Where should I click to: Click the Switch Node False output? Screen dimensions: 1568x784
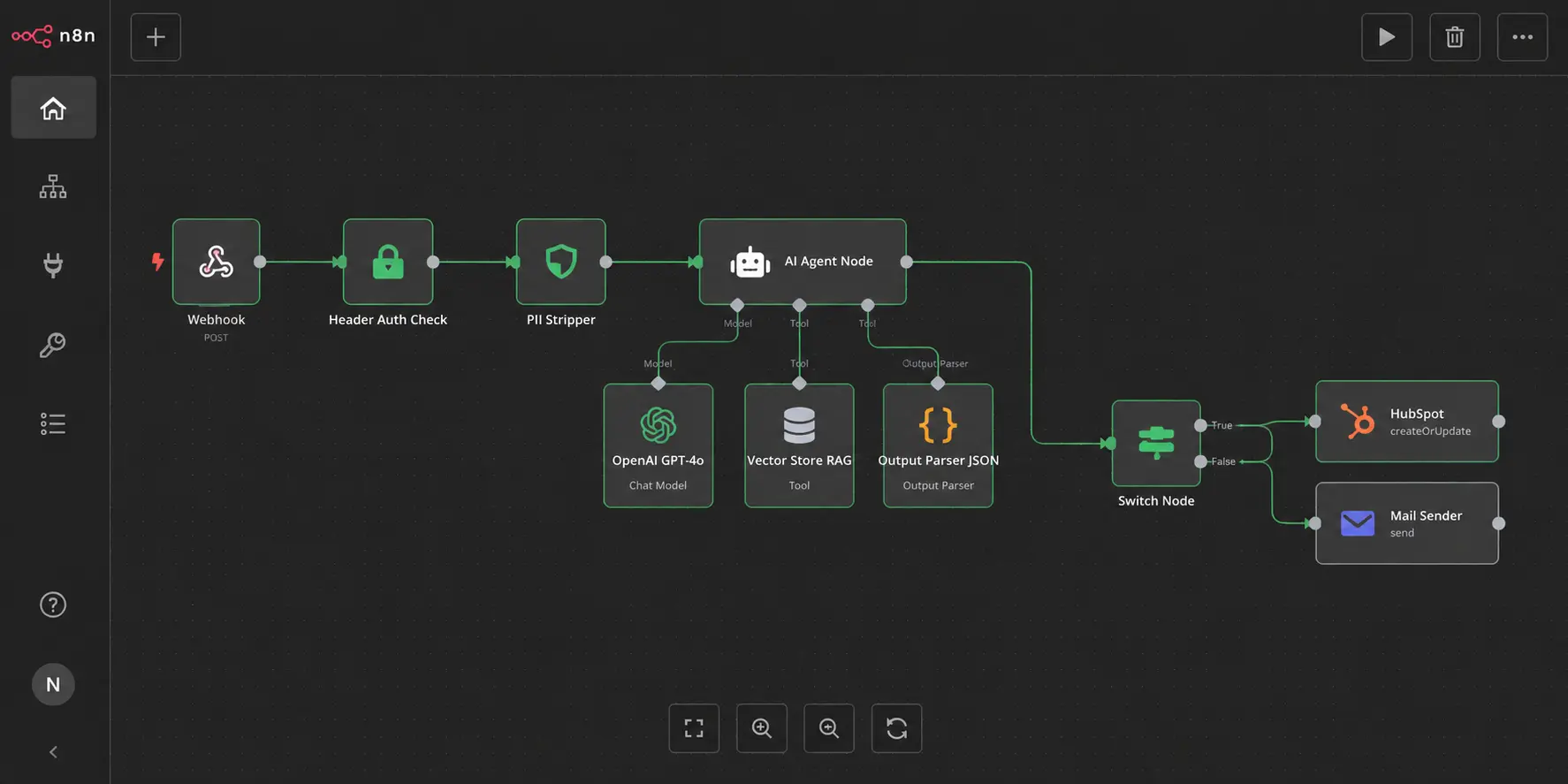pos(1200,461)
